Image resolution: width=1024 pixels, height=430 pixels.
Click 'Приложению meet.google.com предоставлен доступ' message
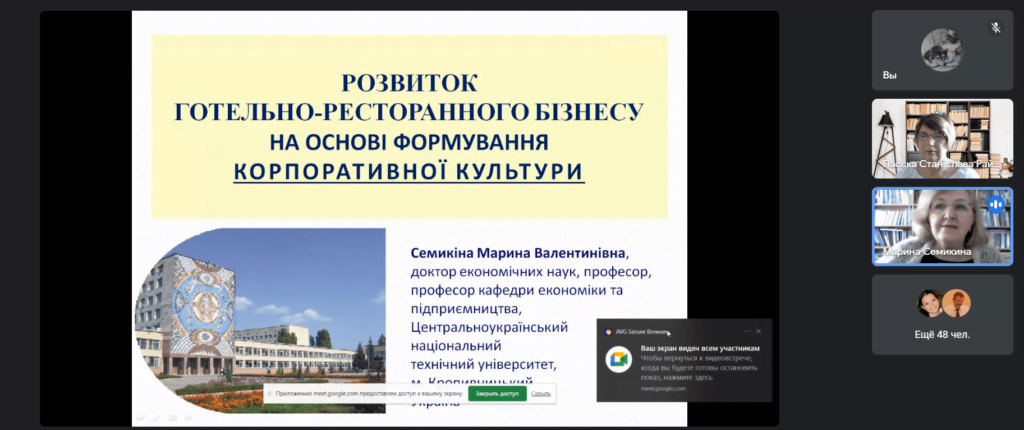tap(370, 393)
